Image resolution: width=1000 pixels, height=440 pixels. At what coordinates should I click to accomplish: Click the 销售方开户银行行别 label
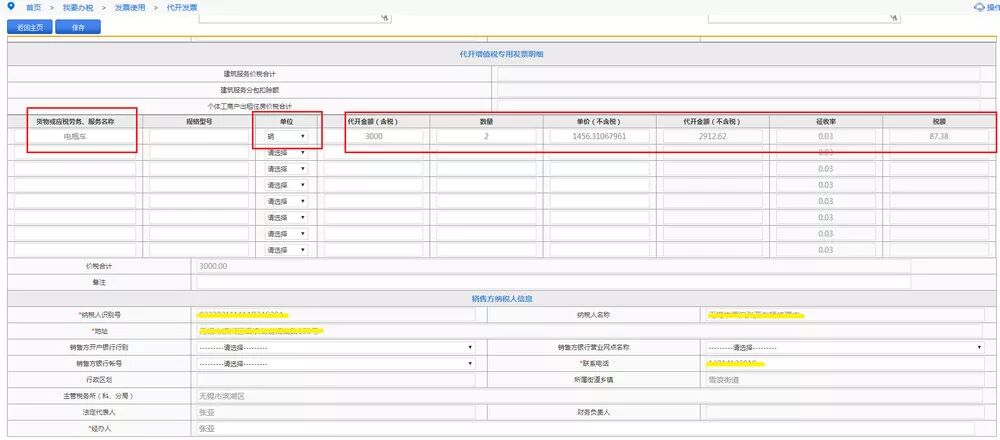coord(99,348)
